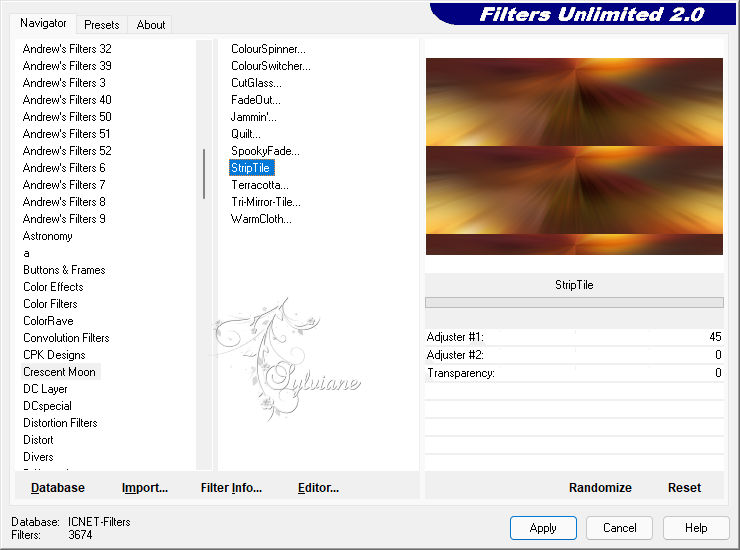Select Andrew's Filters 32 category
This screenshot has height=550, width=740.
tap(67, 49)
